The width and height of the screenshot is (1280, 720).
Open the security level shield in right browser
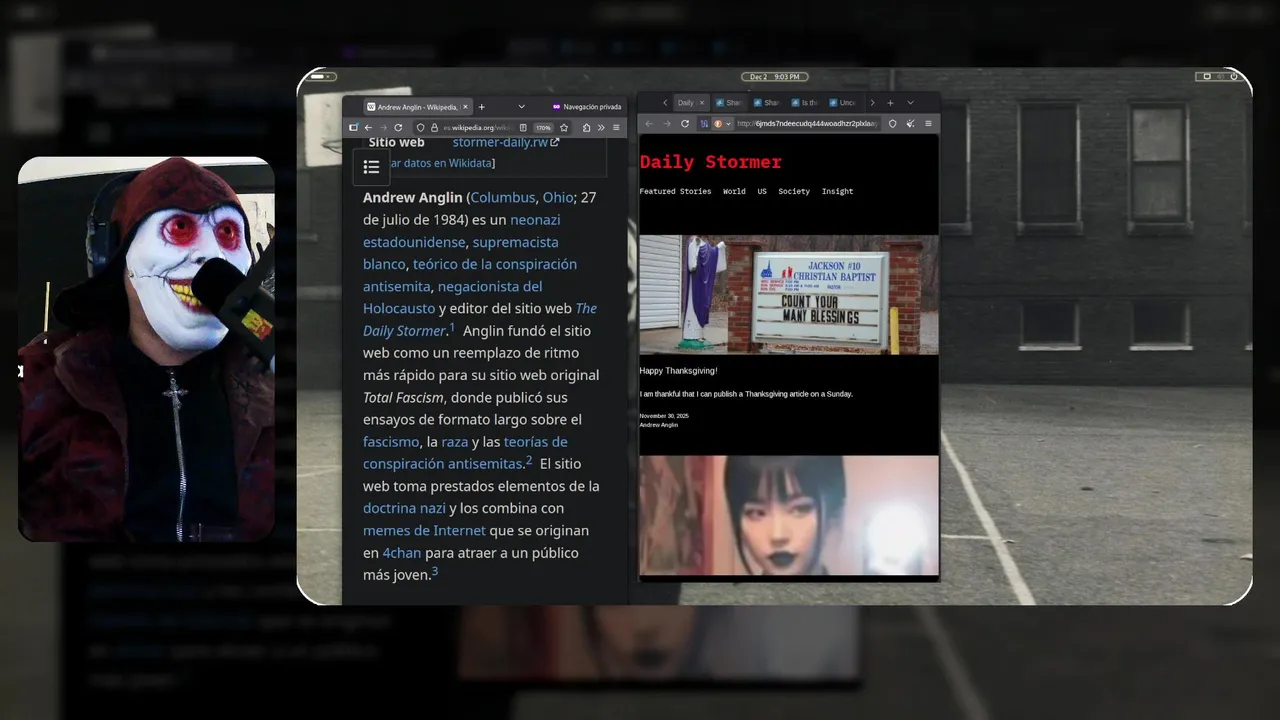892,124
